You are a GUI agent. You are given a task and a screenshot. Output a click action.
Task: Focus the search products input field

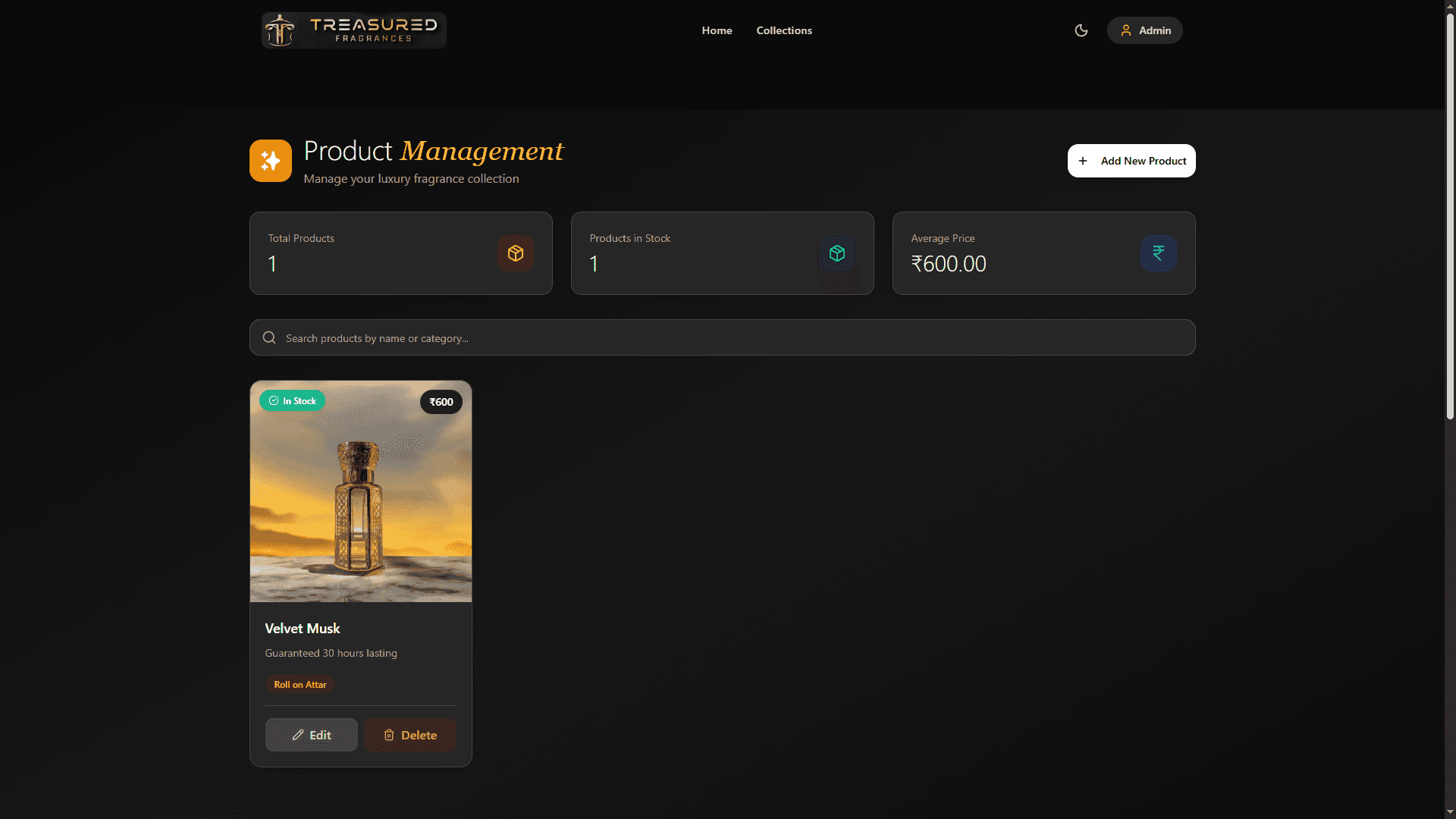tap(728, 338)
